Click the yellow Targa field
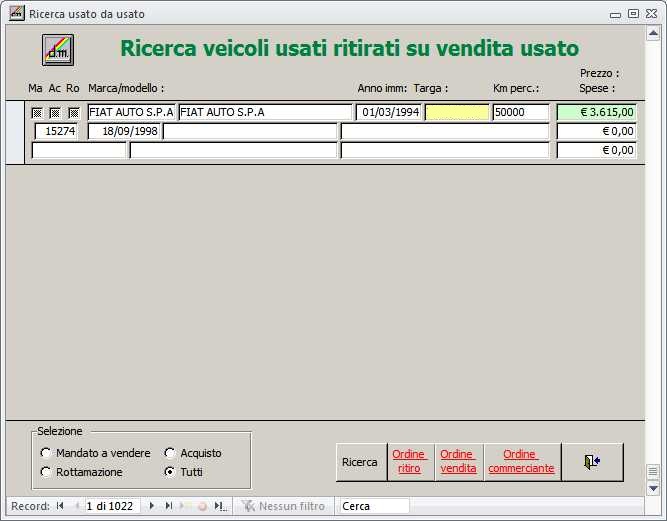Viewport: 667px width, 521px height. [457, 113]
